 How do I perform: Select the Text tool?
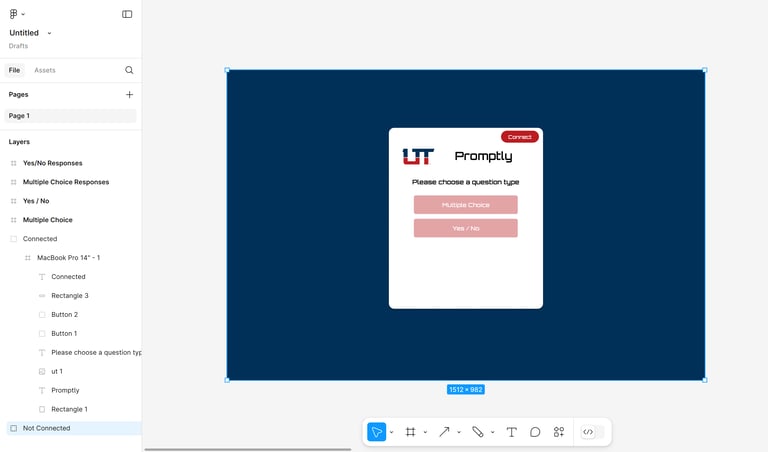pyautogui.click(x=511, y=432)
